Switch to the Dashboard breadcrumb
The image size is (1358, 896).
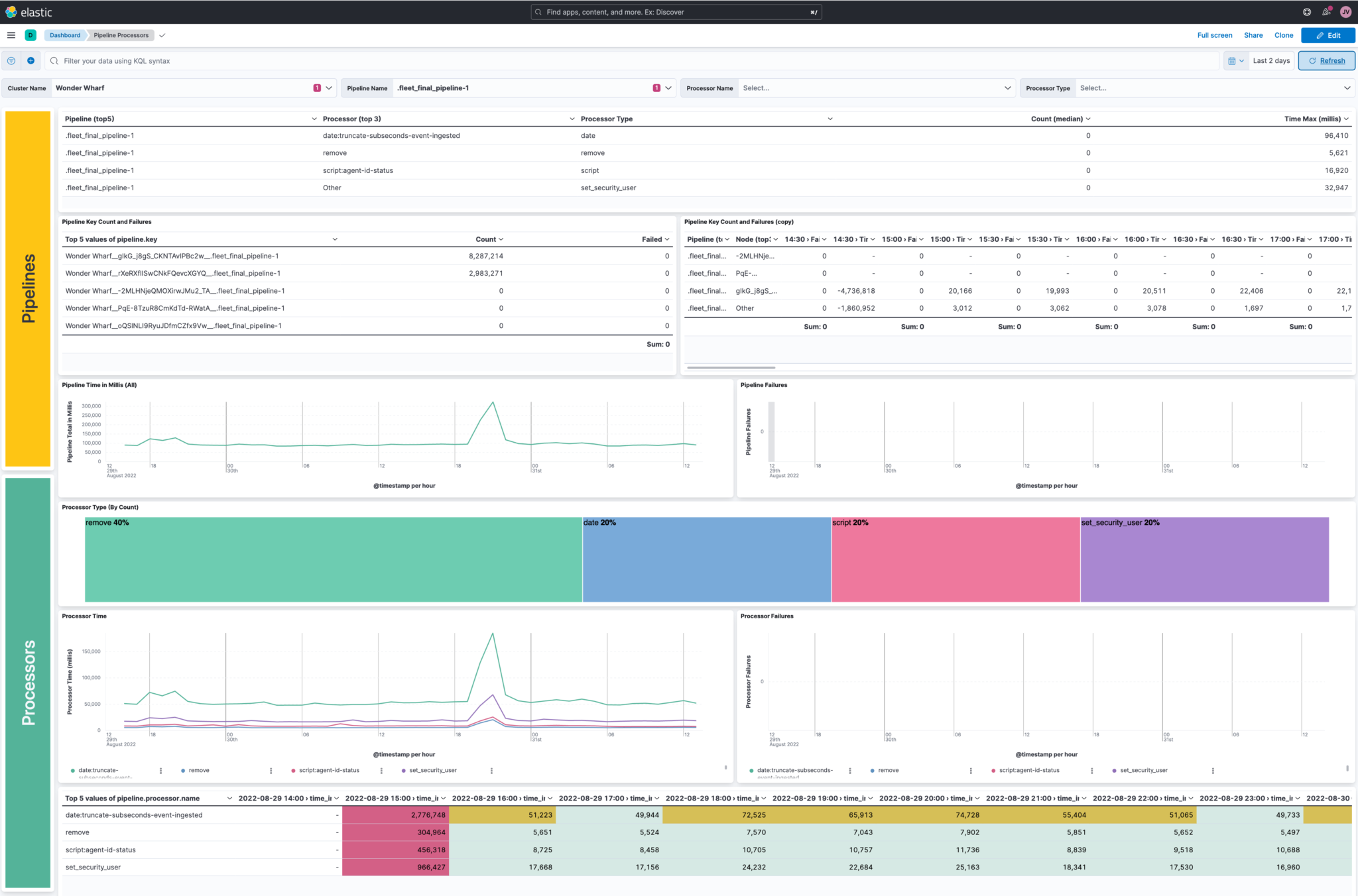point(64,35)
